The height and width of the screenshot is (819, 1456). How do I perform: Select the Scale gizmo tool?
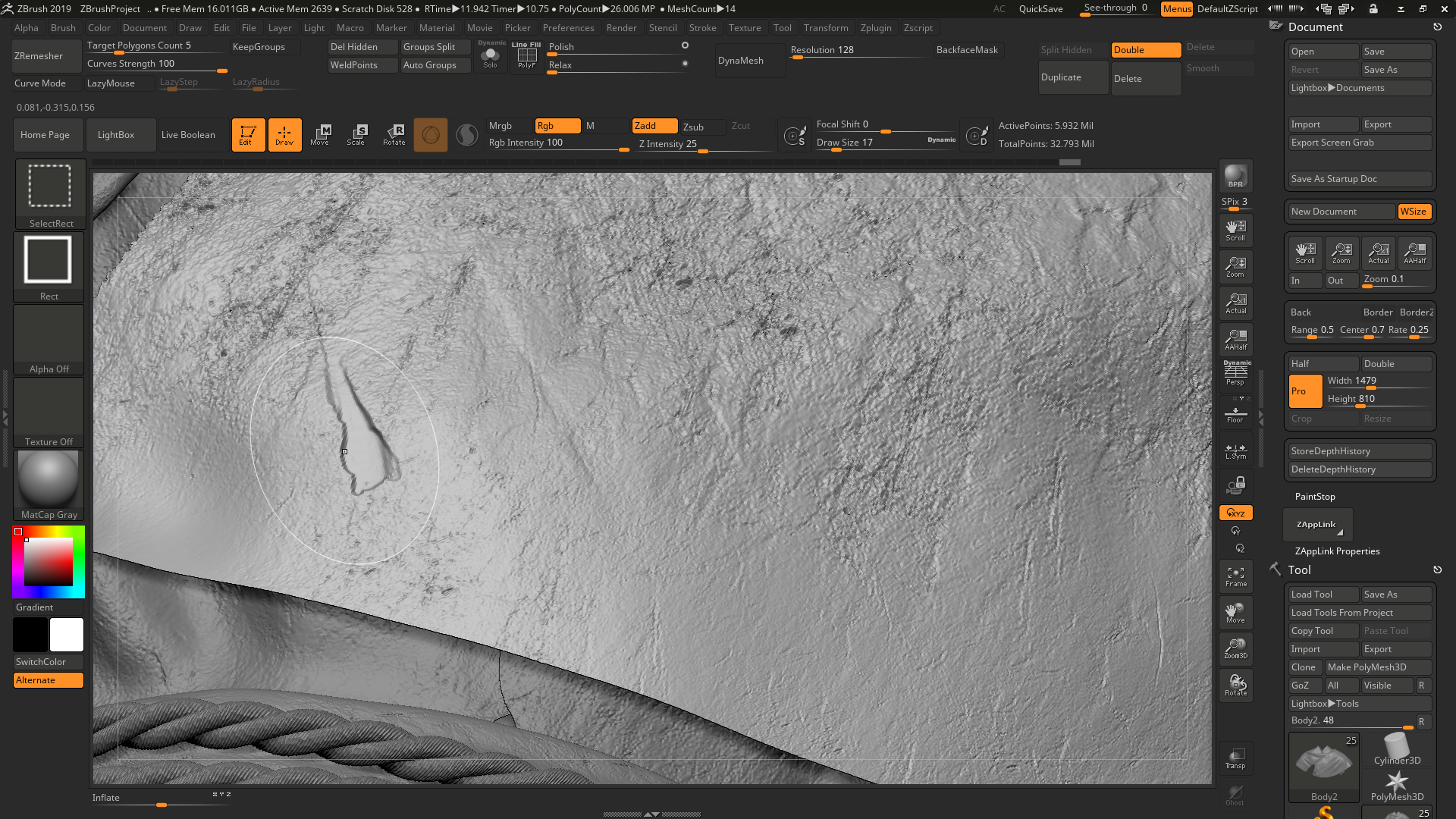pyautogui.click(x=357, y=135)
